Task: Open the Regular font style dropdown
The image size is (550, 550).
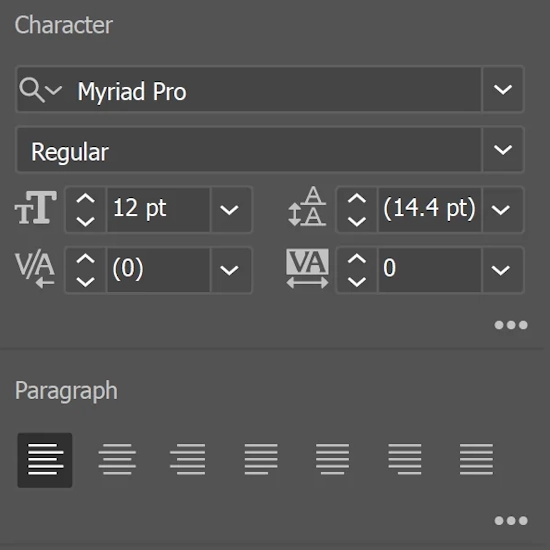Action: point(503,150)
